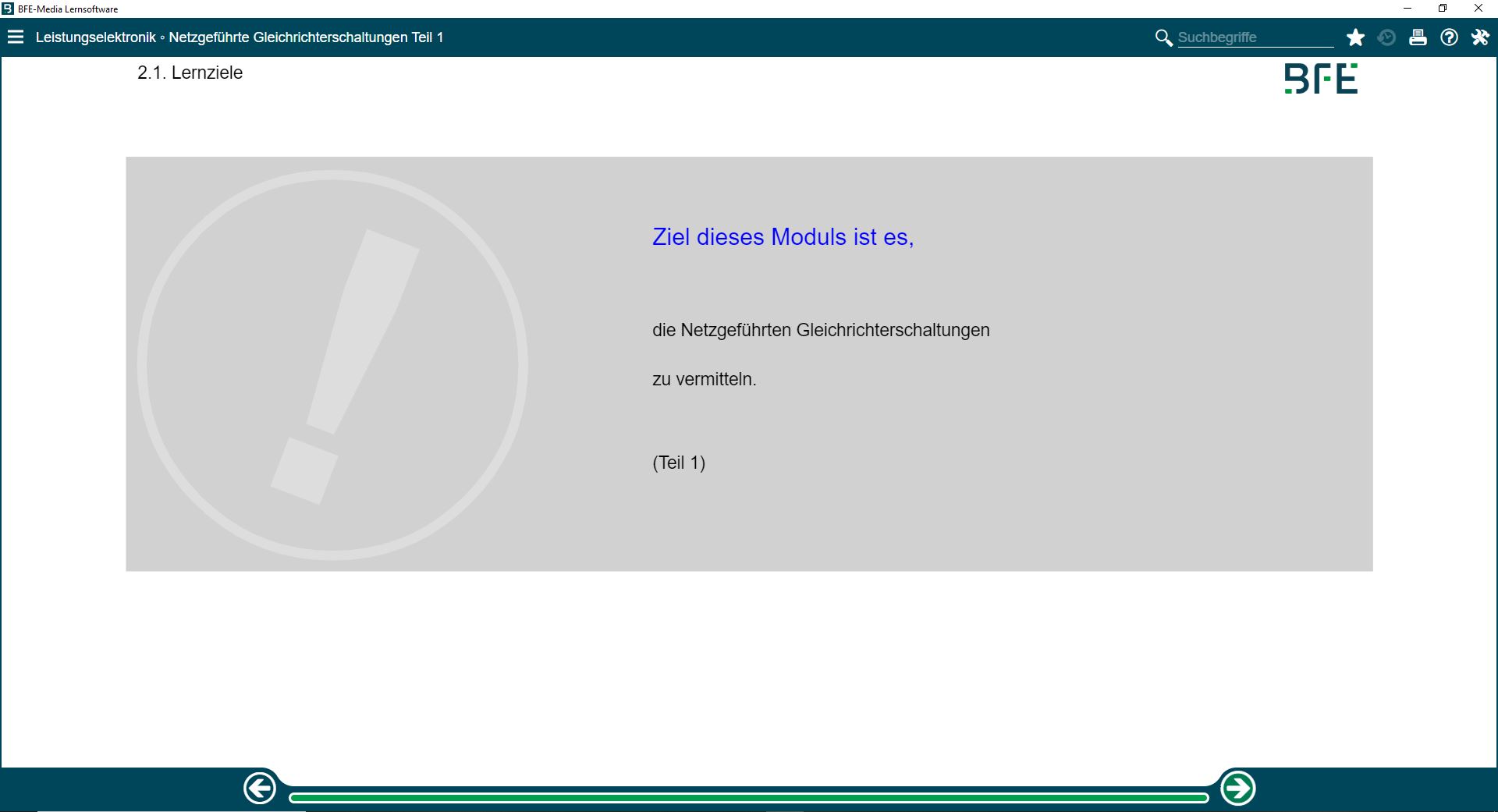Open the hamburger navigation menu

click(x=16, y=37)
